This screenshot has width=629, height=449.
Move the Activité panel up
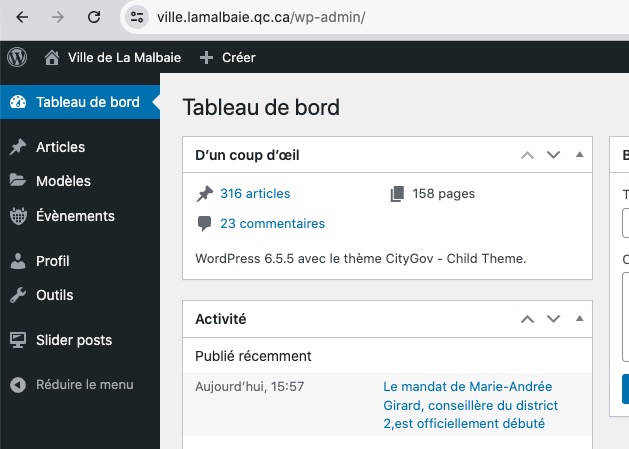coord(527,319)
